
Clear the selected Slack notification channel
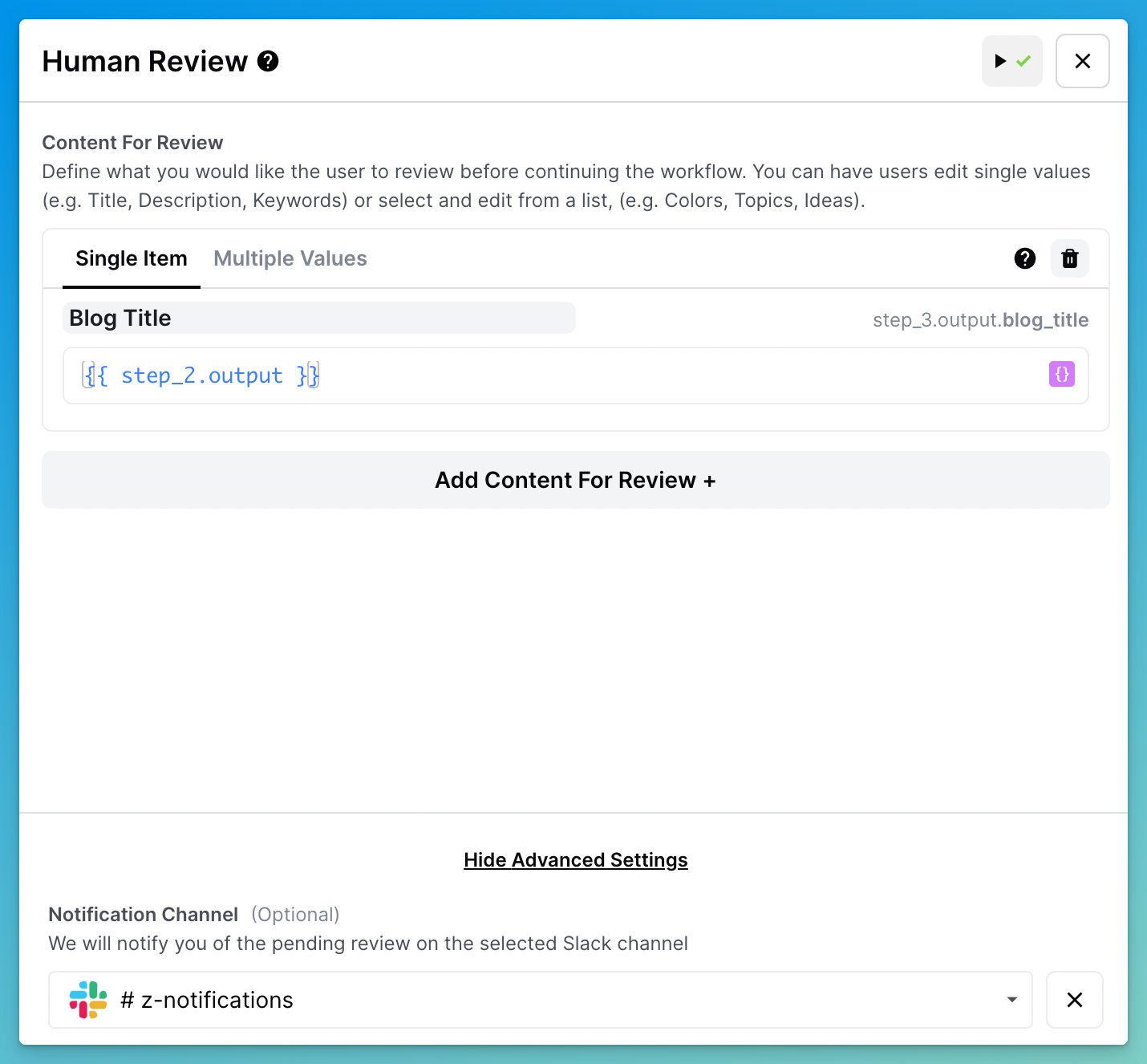coord(1074,1000)
